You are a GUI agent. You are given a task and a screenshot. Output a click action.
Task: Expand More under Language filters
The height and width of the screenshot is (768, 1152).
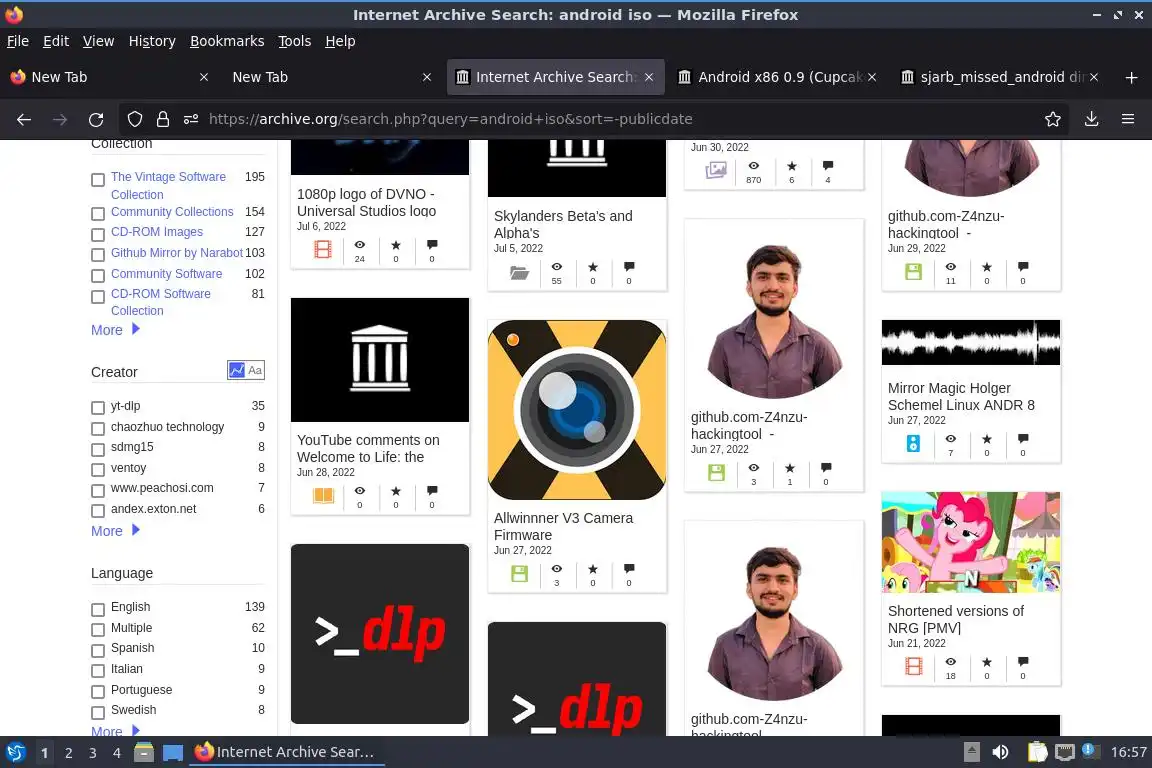pyautogui.click(x=115, y=731)
